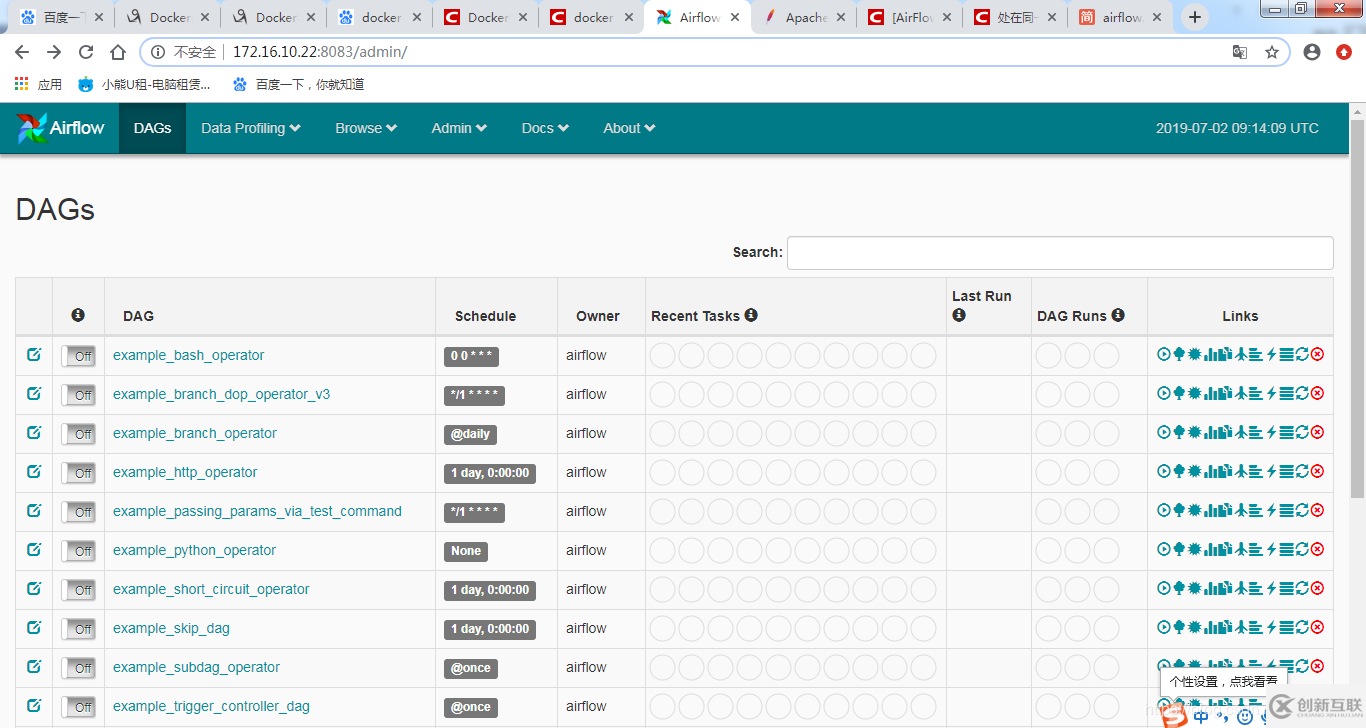
Task: Refresh the example_bash_operator DAG
Action: (1302, 354)
